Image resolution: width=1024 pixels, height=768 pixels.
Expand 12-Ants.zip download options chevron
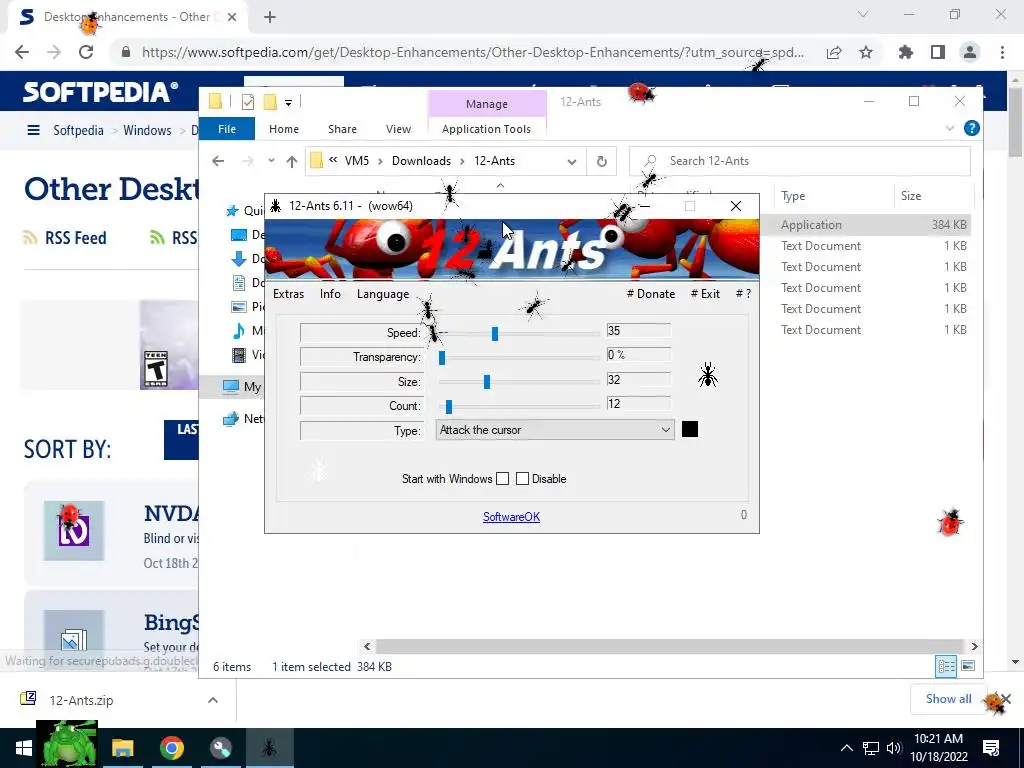(213, 700)
